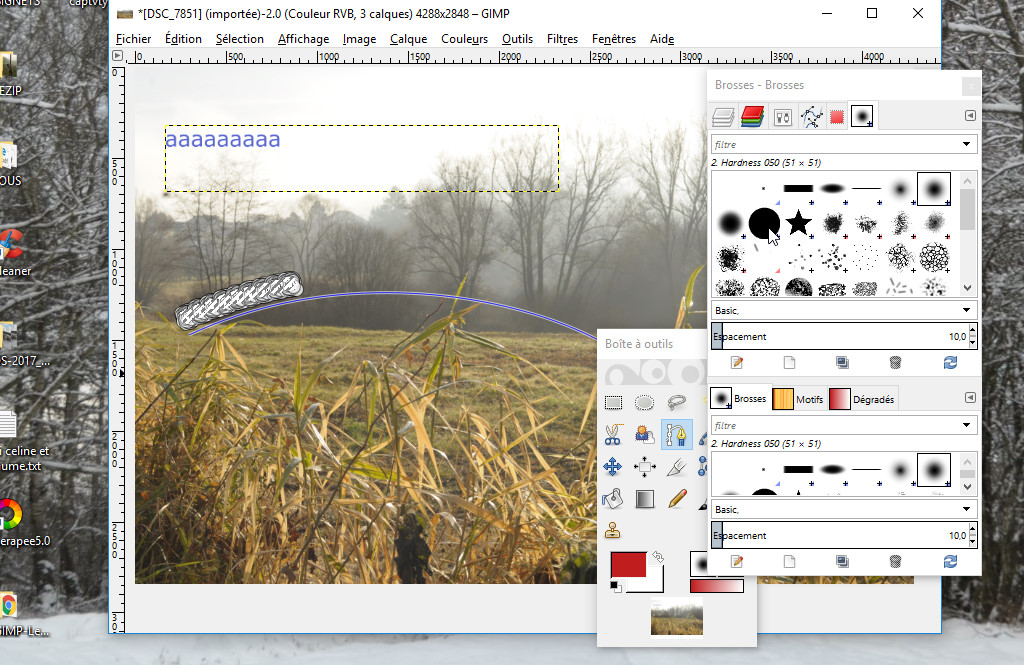1024x665 pixels.
Task: Open the Tool Options tab icon
Action: click(782, 117)
